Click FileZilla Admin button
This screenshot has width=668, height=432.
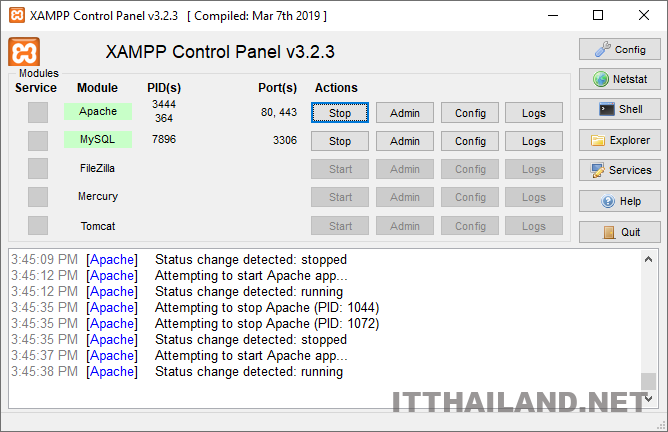coord(405,169)
